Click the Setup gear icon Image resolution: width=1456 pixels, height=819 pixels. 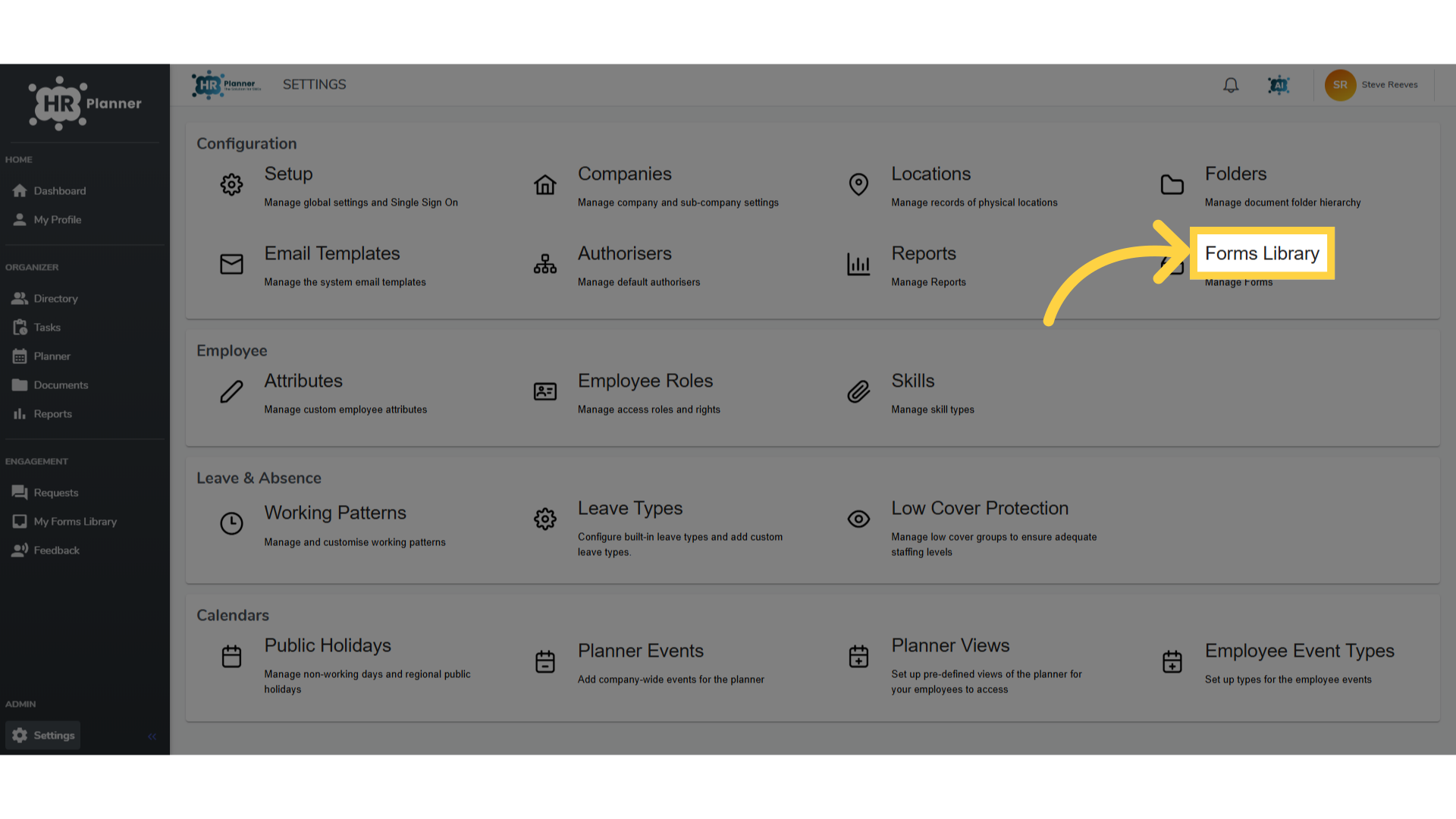coord(231,184)
